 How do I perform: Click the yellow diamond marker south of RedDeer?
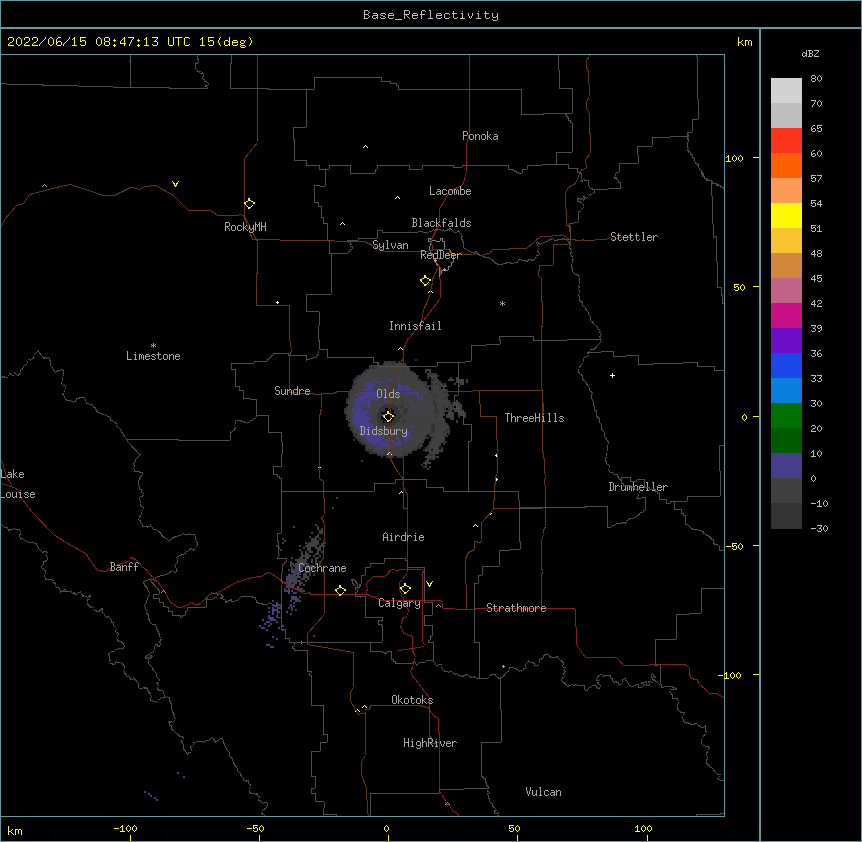426,281
